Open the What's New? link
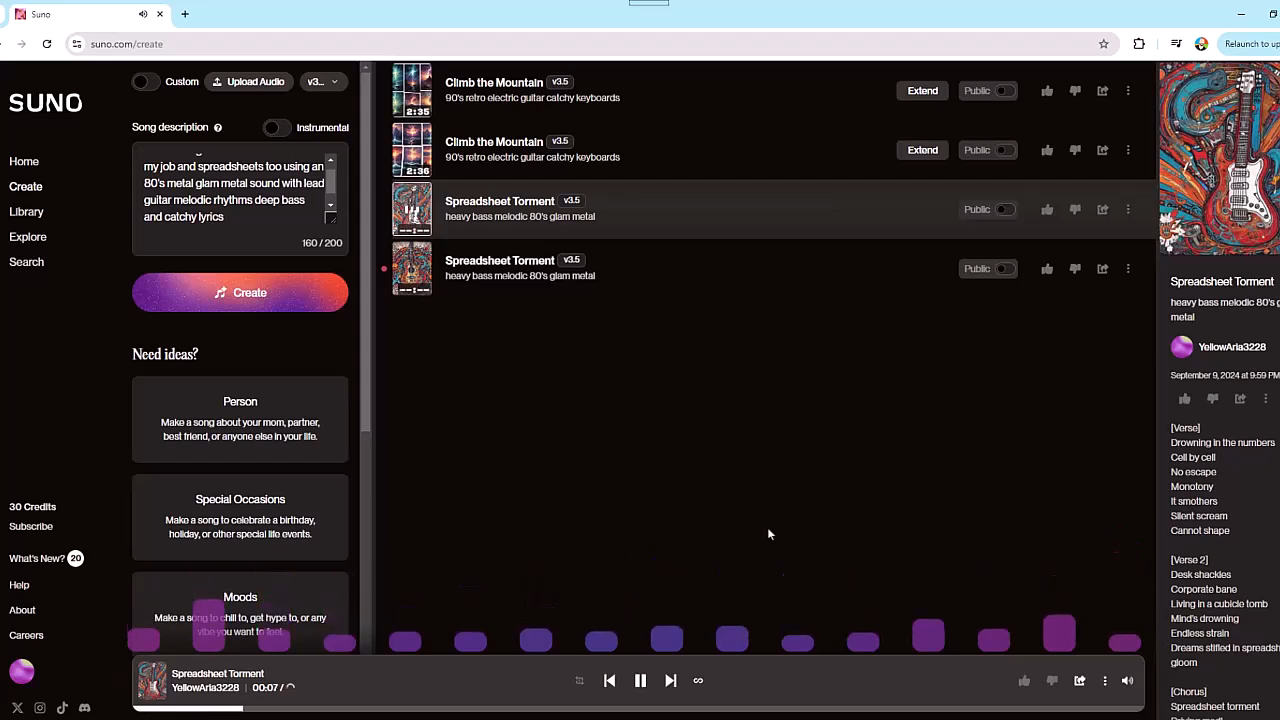This screenshot has height=720, width=1280. (37, 559)
